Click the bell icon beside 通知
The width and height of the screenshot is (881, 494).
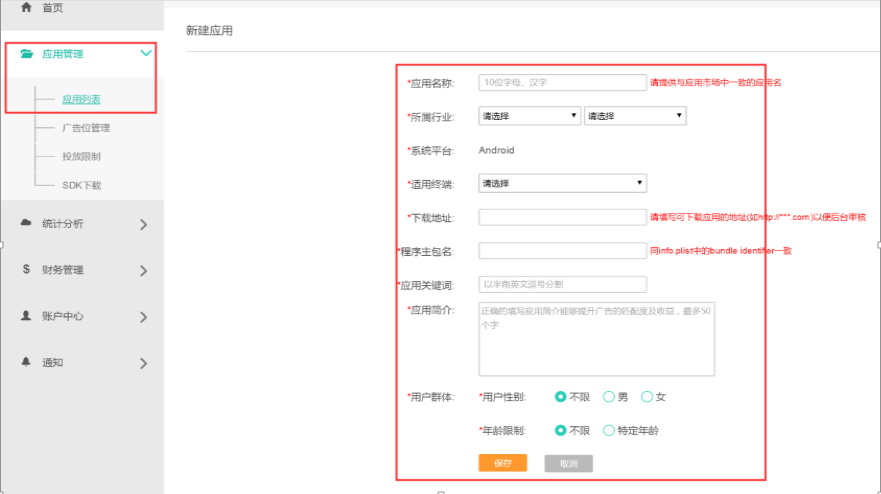click(x=26, y=362)
